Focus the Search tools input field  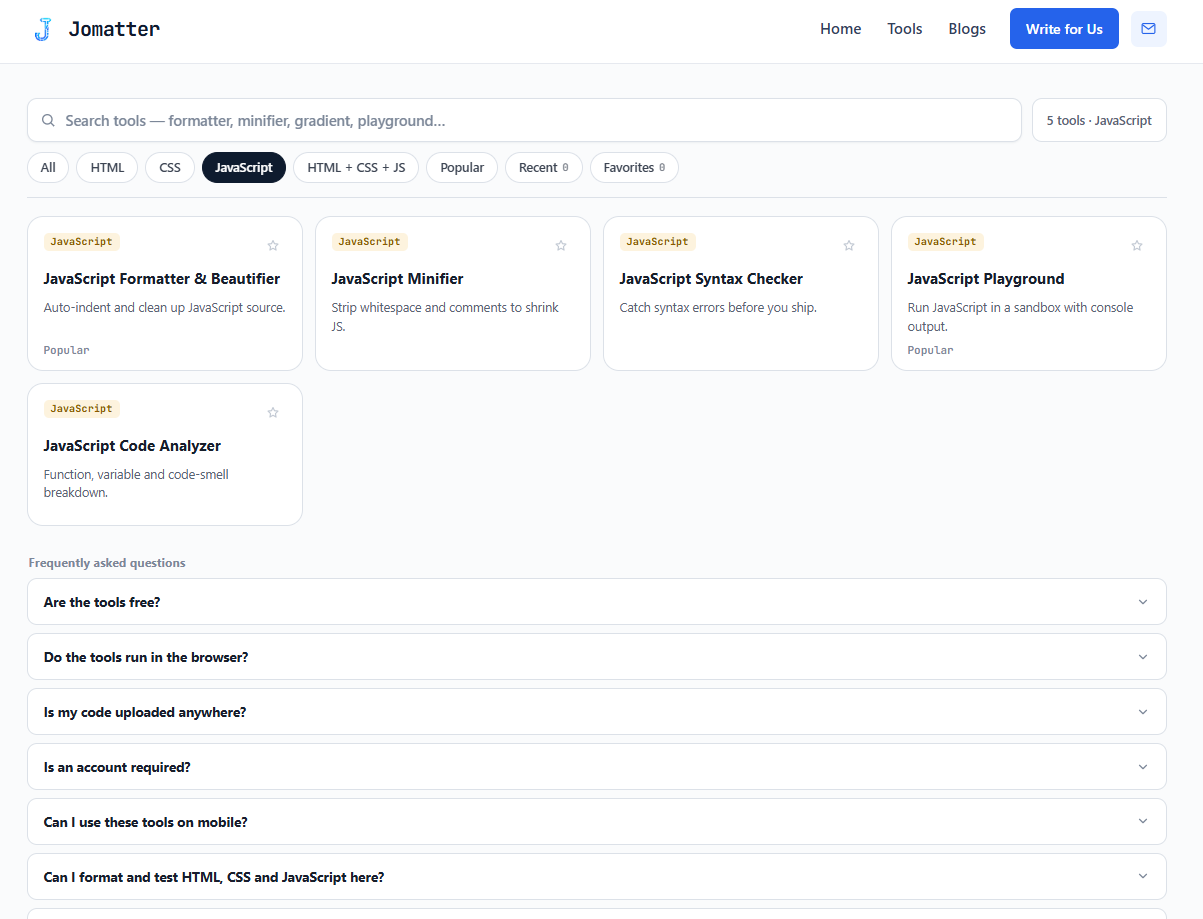click(x=524, y=120)
